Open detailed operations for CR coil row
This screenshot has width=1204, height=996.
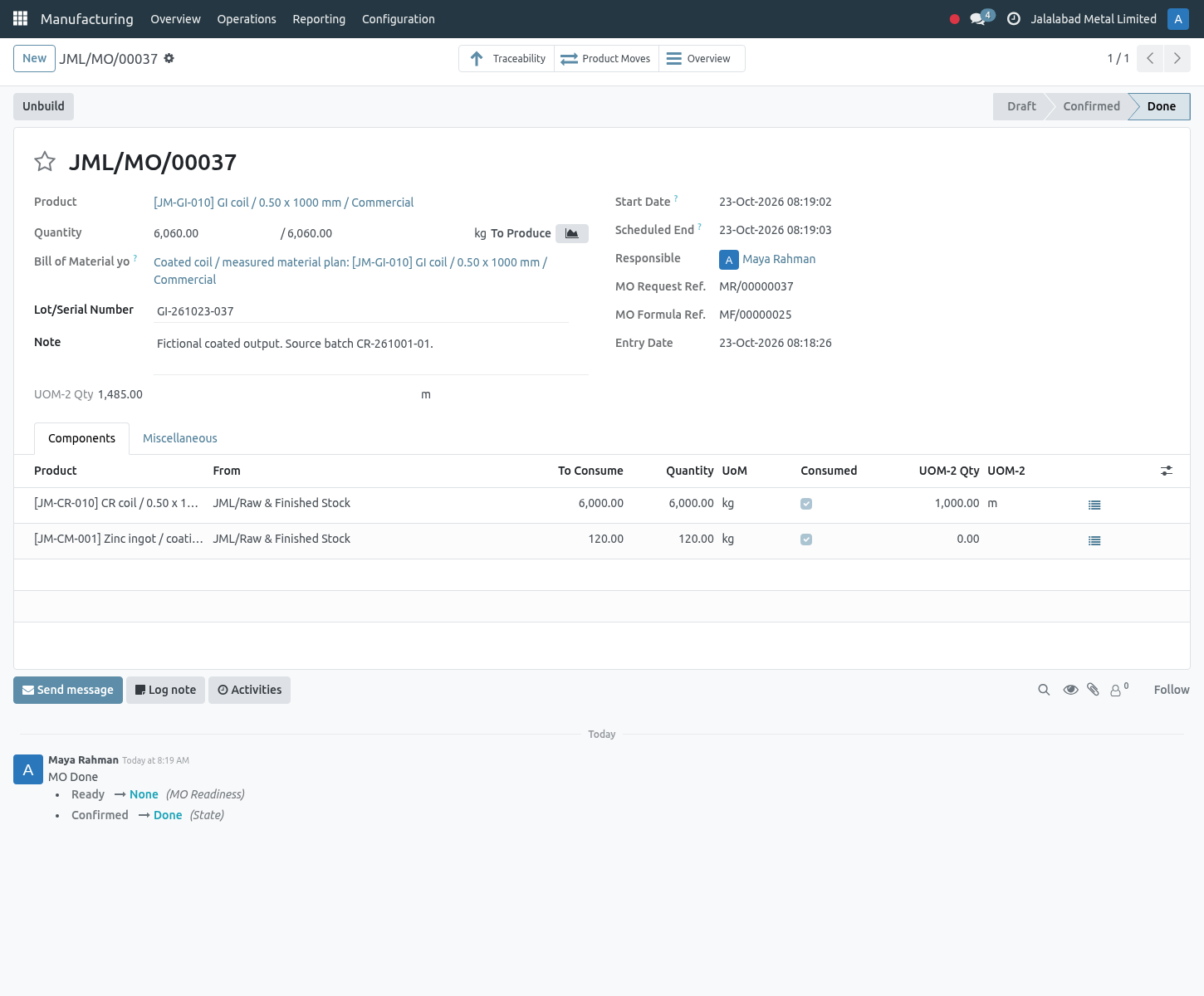(x=1094, y=505)
